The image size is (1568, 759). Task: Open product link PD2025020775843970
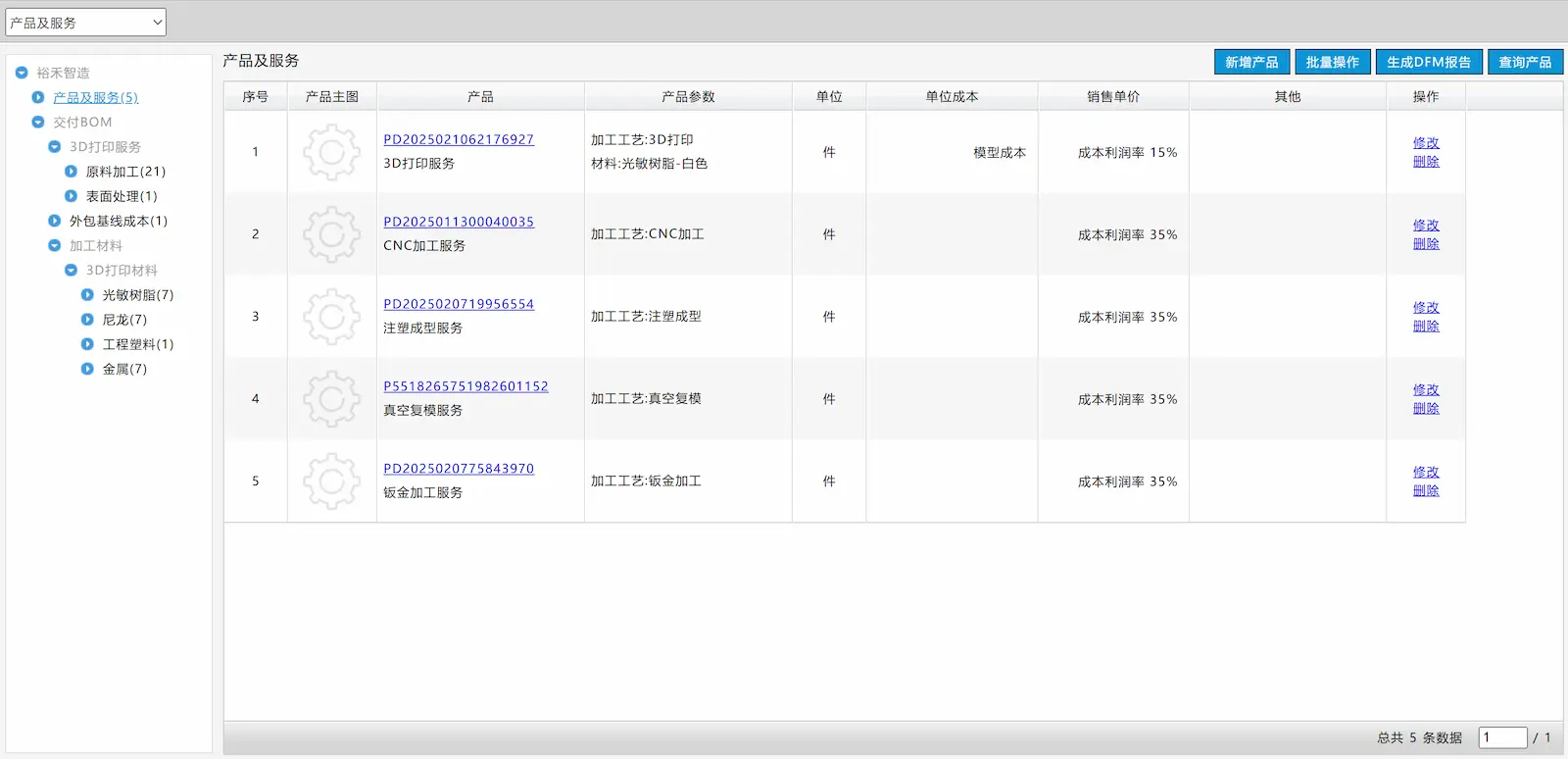coord(459,469)
